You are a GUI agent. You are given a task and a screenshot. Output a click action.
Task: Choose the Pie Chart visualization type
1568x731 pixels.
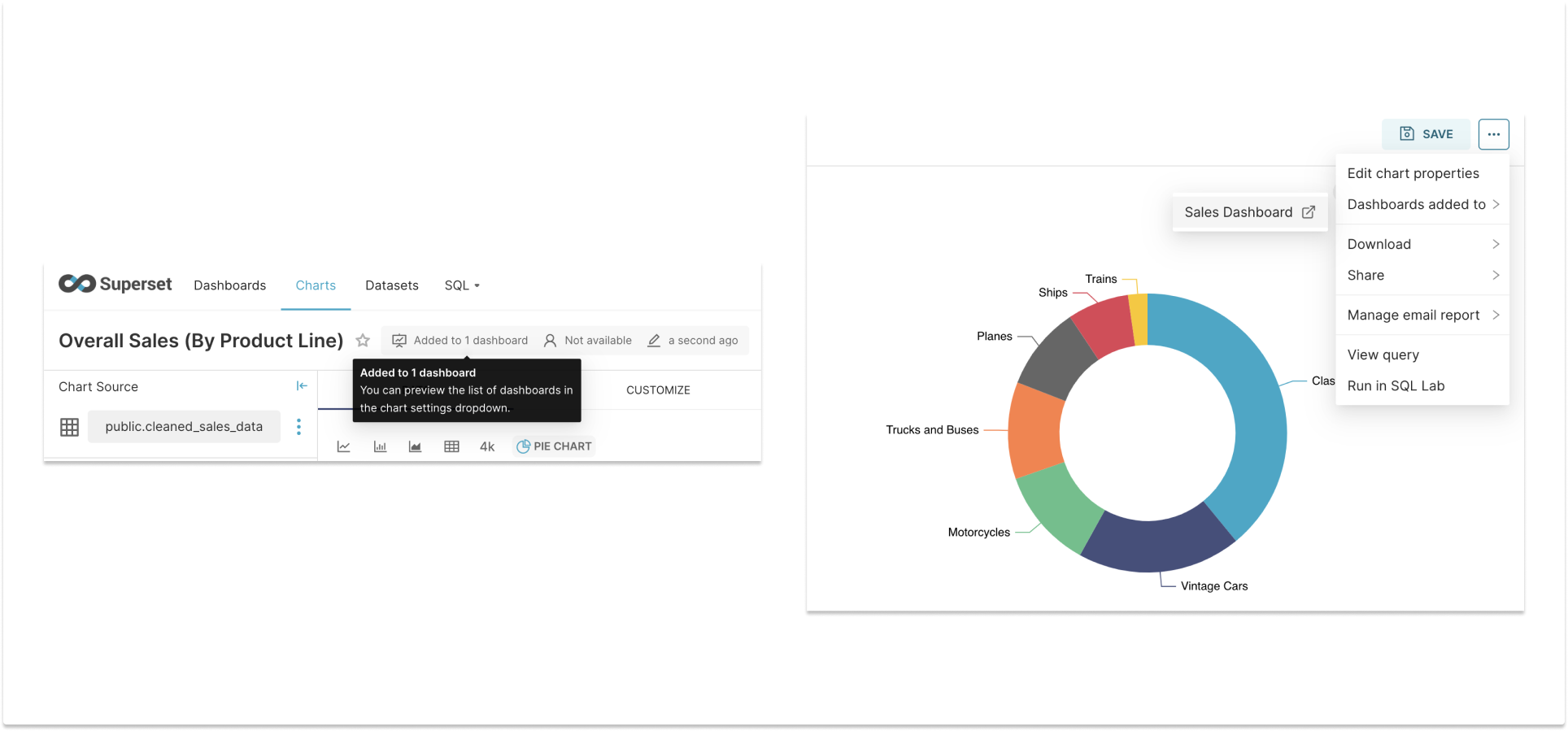[x=555, y=446]
